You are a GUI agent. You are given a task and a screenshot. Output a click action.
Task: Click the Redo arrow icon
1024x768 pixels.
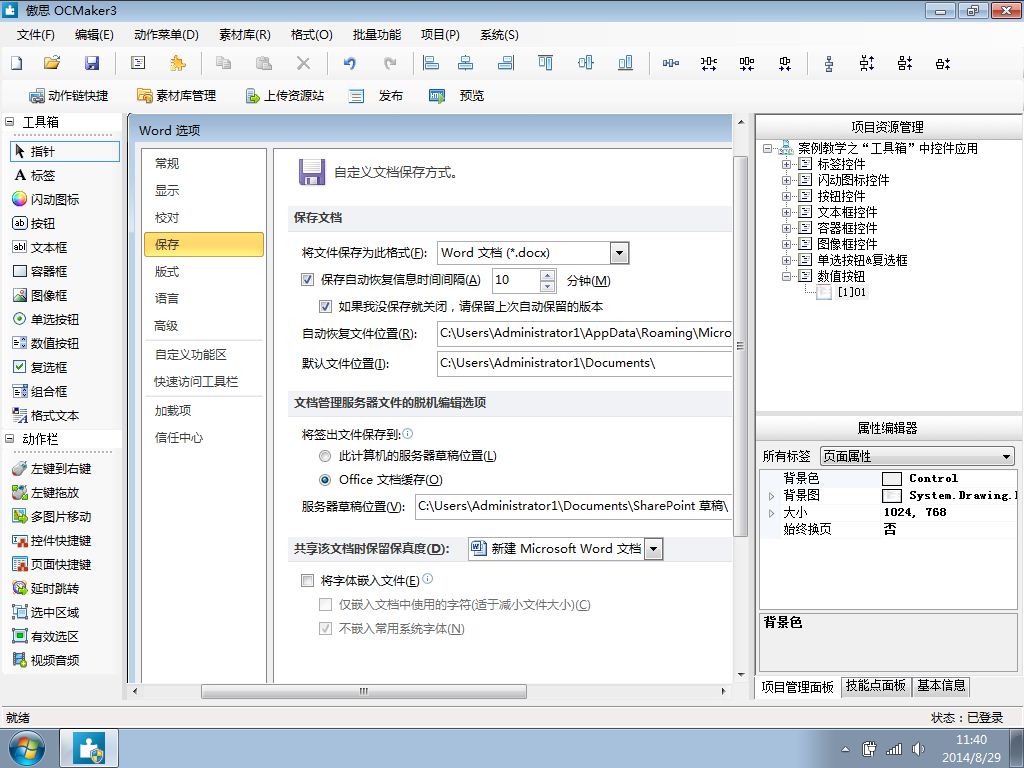[390, 63]
